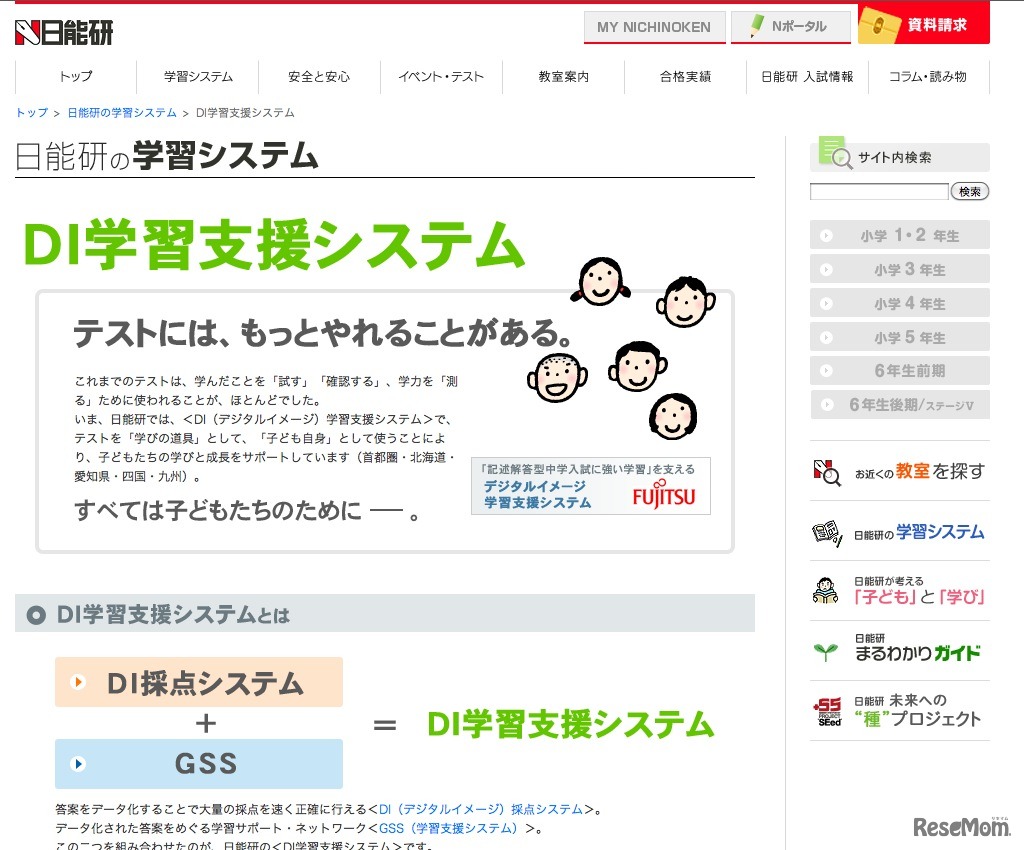
Task: Click orange arrow icon on DI採点システム
Action: 78,682
